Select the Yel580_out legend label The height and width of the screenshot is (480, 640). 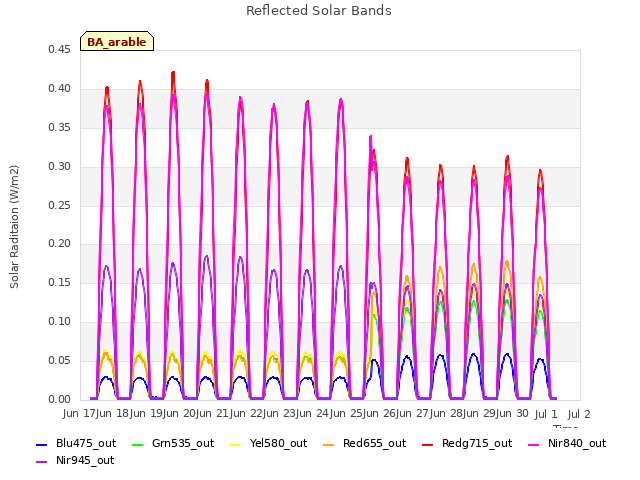[278, 443]
